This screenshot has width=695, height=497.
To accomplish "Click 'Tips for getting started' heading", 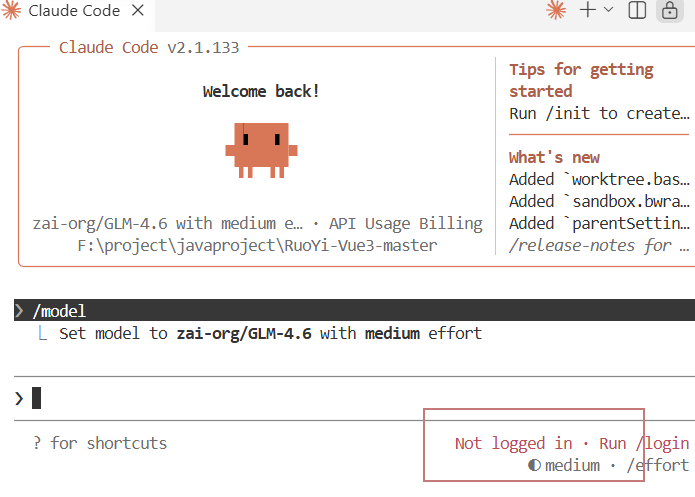I will pos(581,80).
